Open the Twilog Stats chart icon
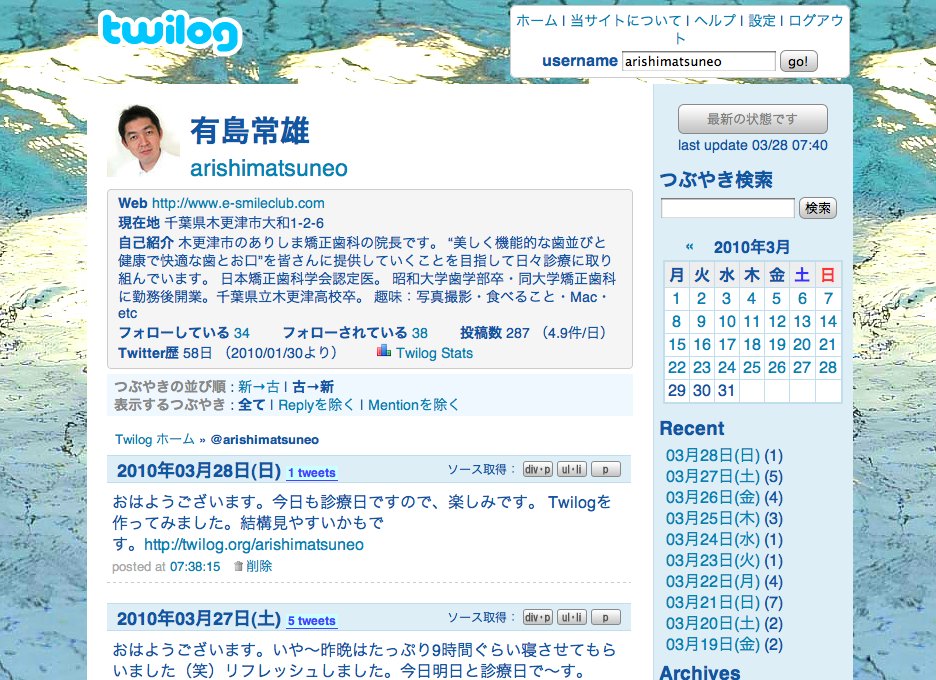936x680 pixels. [384, 351]
